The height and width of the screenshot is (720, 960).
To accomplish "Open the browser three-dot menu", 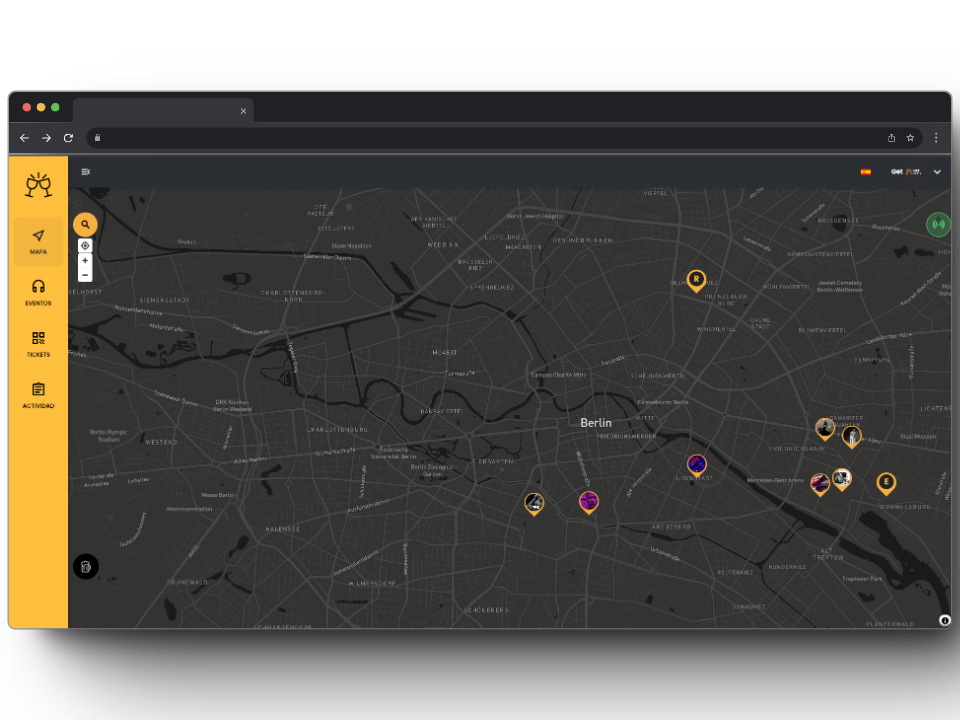I will click(936, 138).
